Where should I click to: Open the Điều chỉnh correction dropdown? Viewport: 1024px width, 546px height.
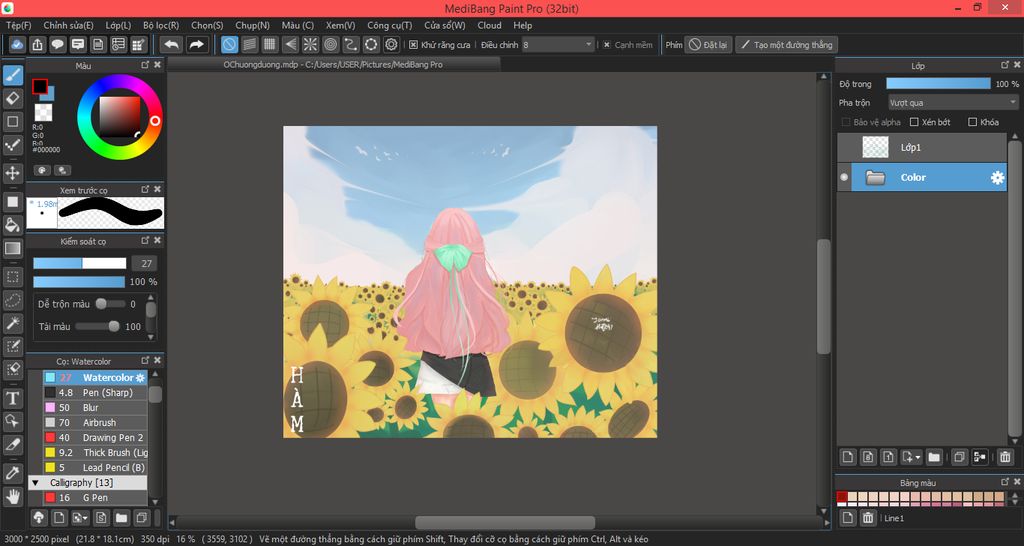[558, 44]
